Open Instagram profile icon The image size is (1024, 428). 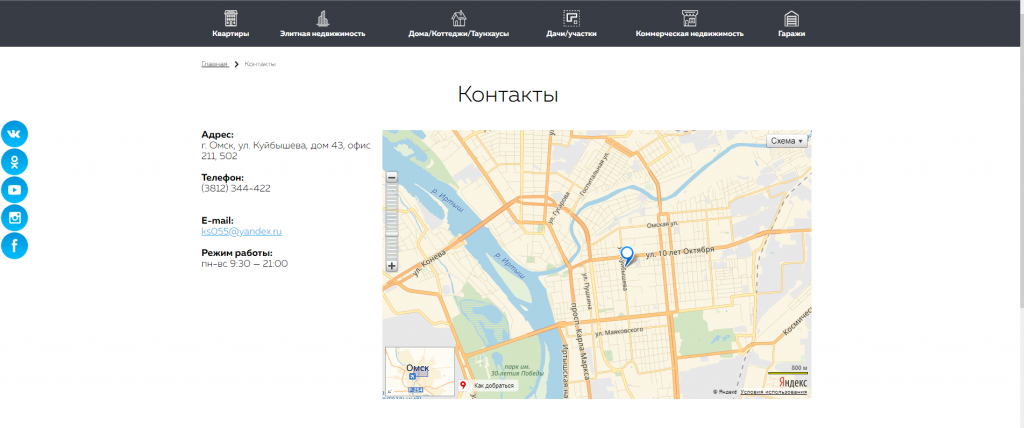pos(15,218)
